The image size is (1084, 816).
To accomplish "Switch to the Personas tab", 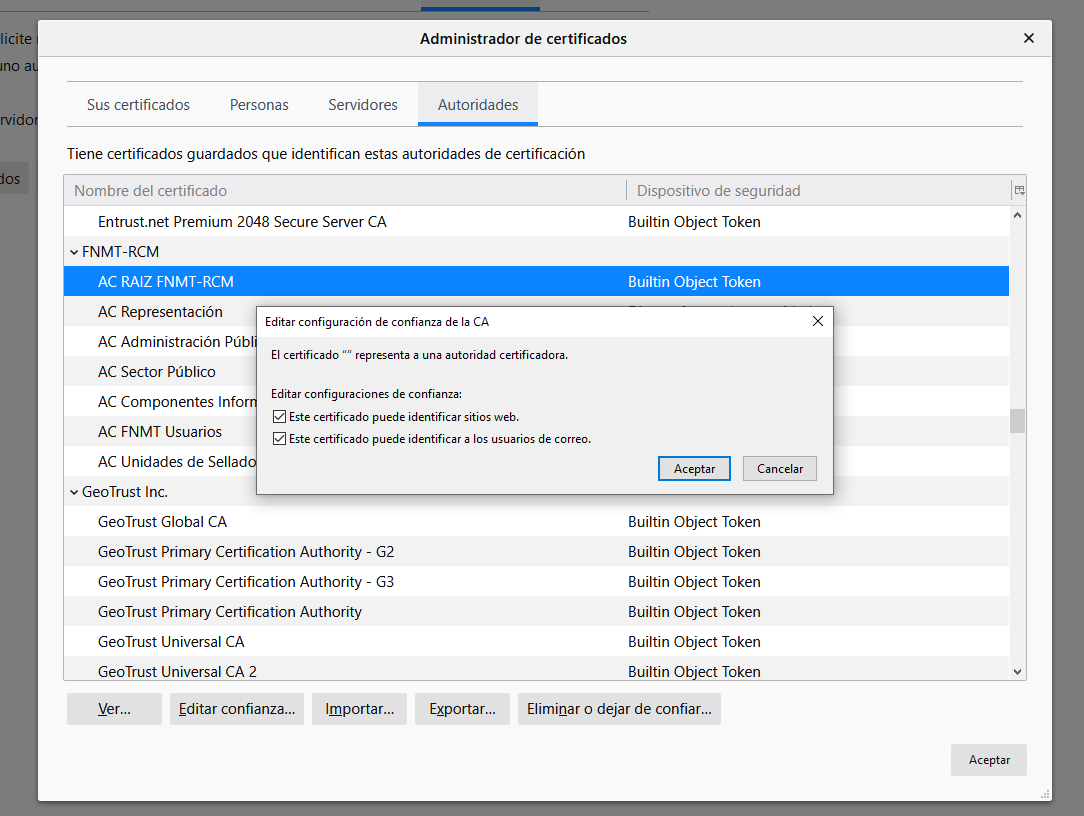I will (x=259, y=104).
